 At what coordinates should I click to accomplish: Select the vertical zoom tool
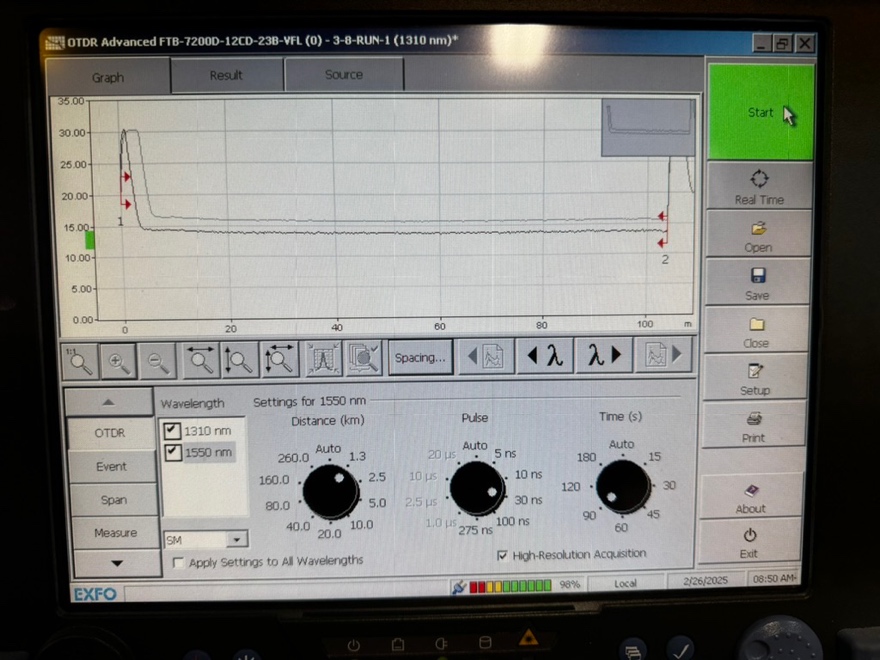click(238, 360)
